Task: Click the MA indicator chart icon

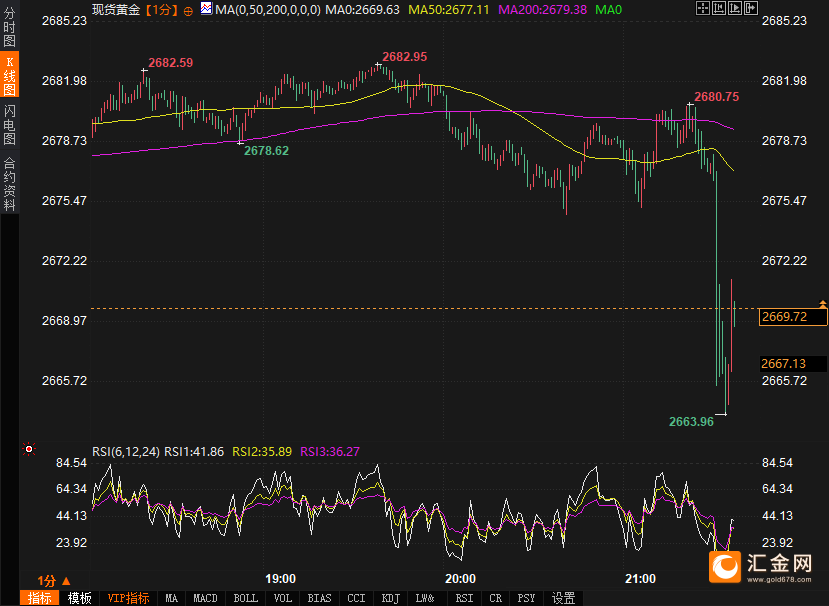Action: 206,9
